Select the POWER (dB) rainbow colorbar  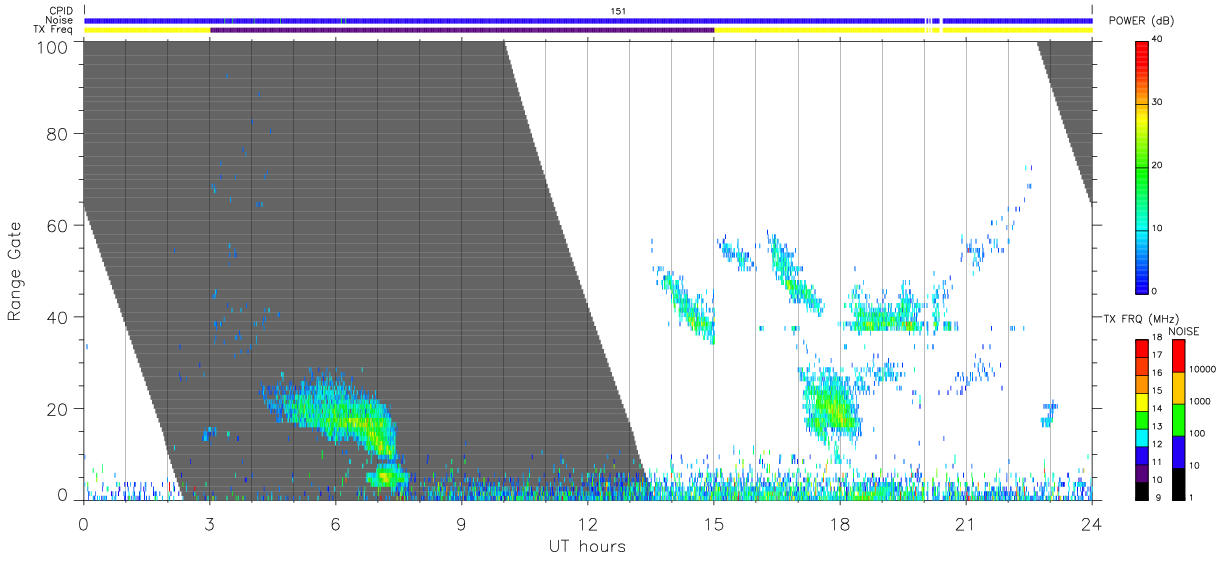1142,166
